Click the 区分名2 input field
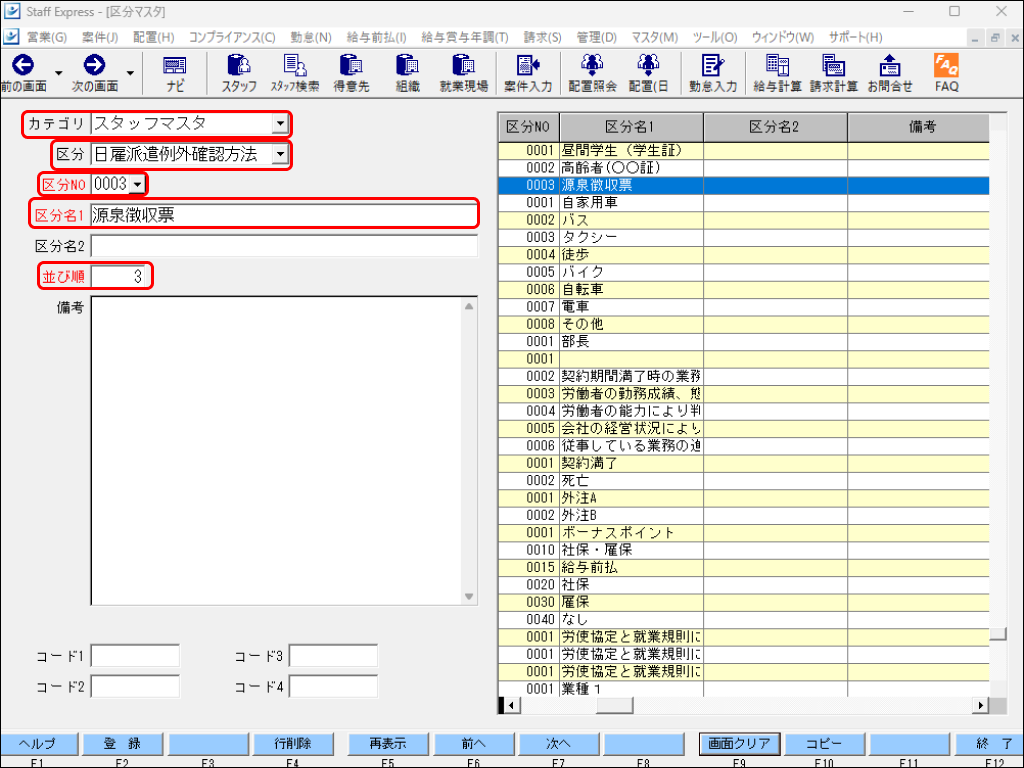The width and height of the screenshot is (1024, 768). (284, 246)
